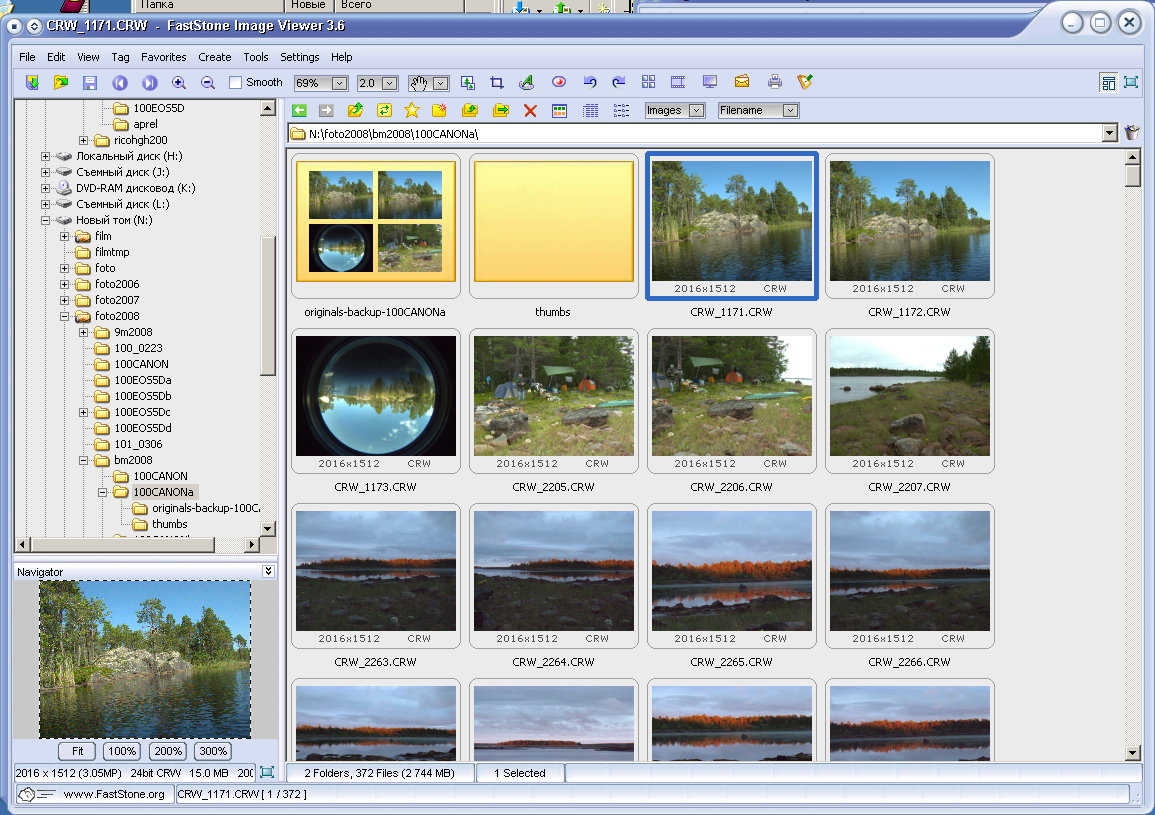1155x815 pixels.
Task: Click the Zoom In magnifier icon
Action: tap(179, 83)
